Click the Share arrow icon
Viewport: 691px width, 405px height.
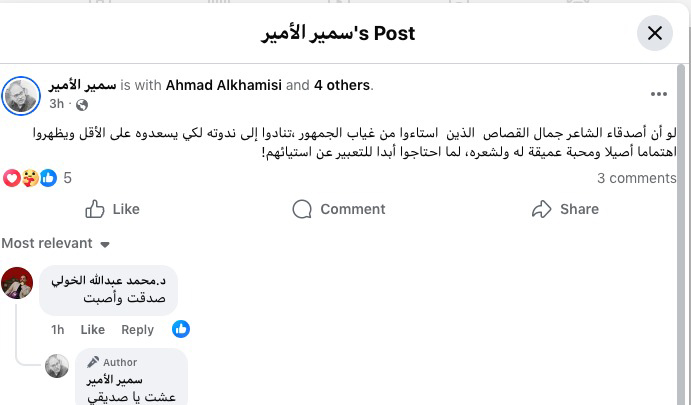(542, 209)
